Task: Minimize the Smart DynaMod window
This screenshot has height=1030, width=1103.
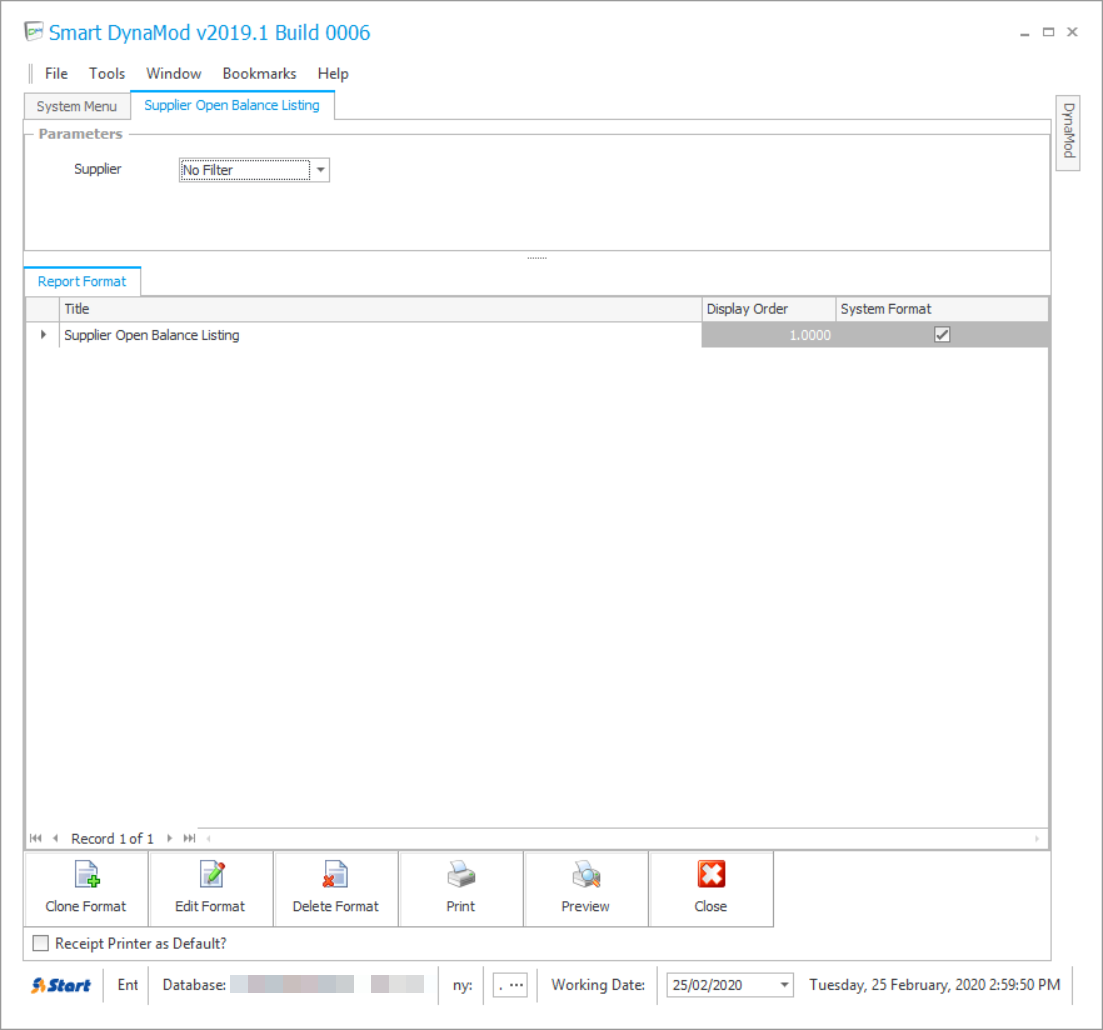Action: tap(1025, 32)
